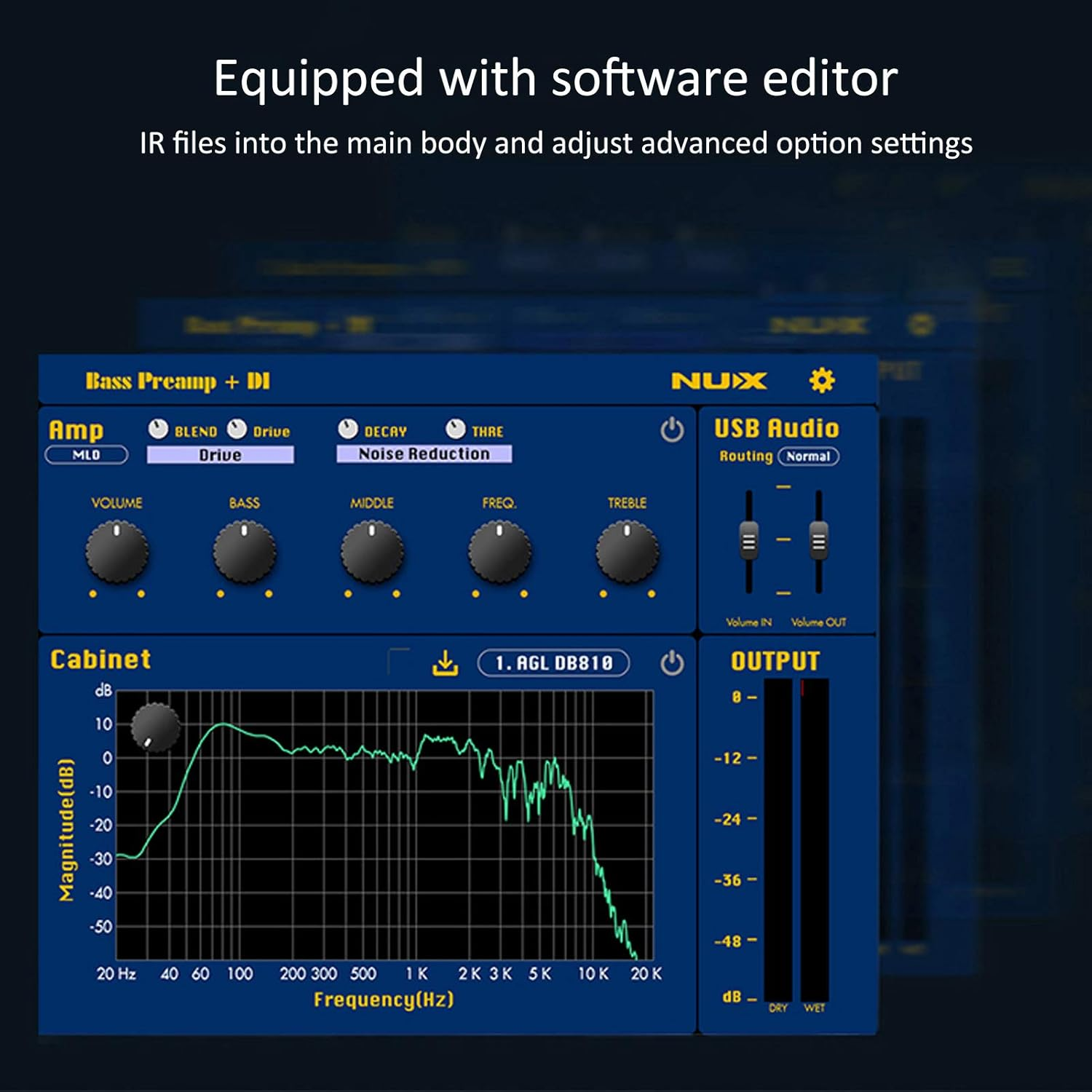1092x1092 pixels.
Task: Open the Routing Normal dropdown
Action: 808,456
